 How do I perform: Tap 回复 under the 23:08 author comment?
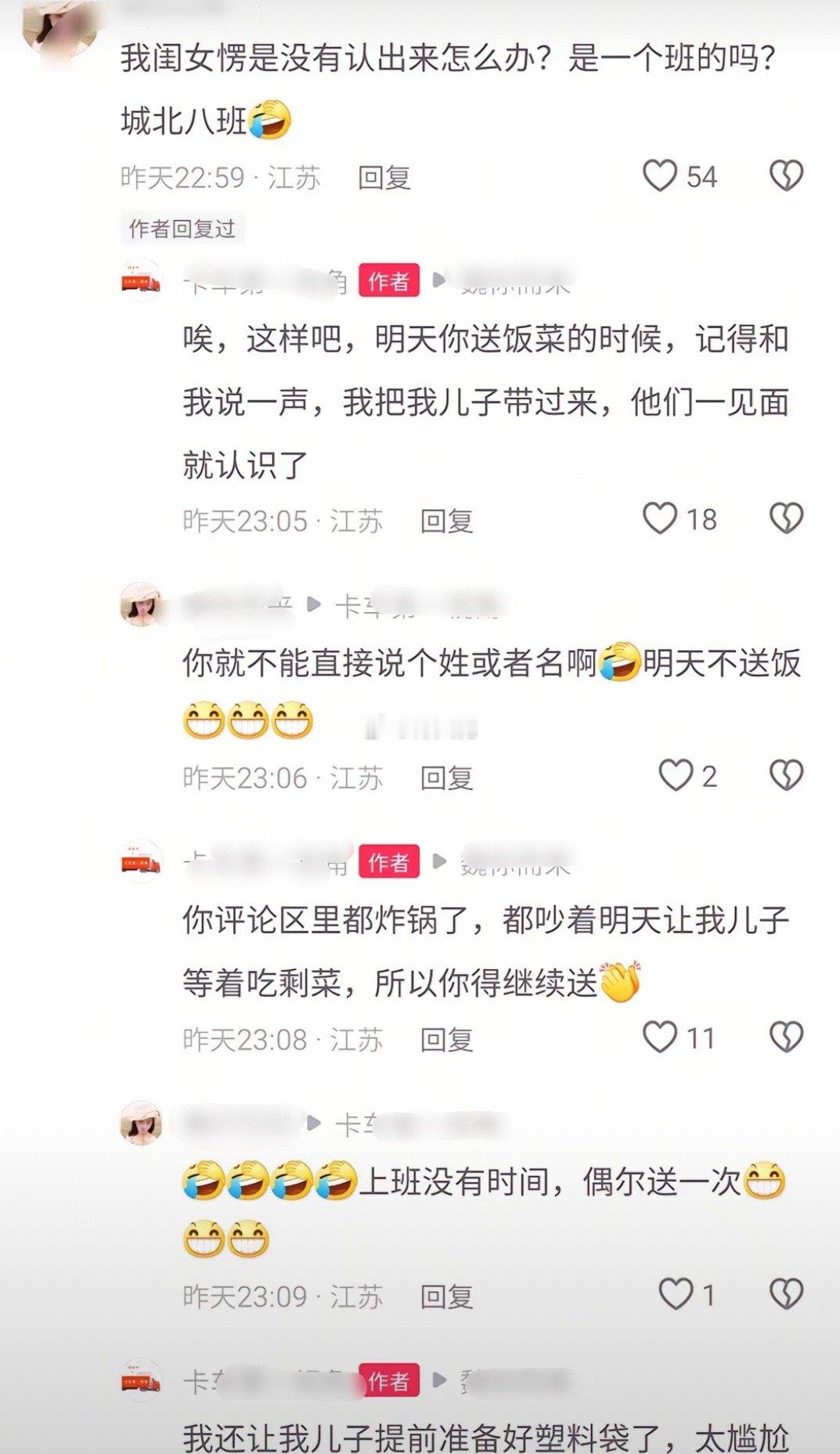pos(447,1040)
